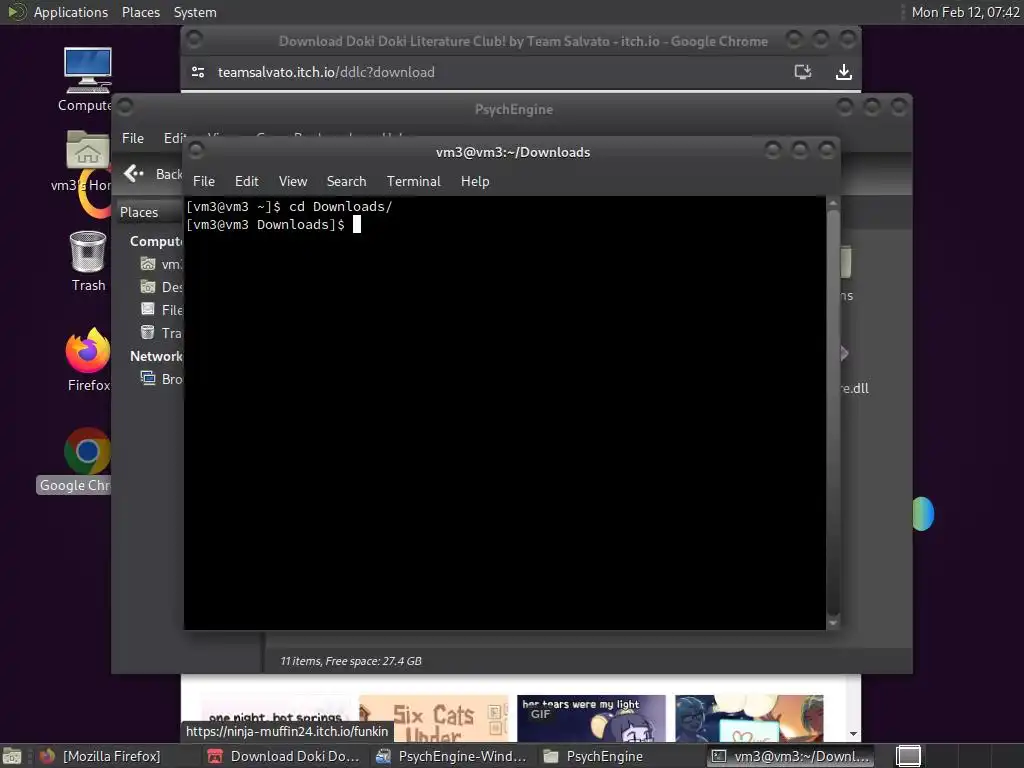The image size is (1024, 768).
Task: Select the Computer desktop icon
Action: coord(88,80)
